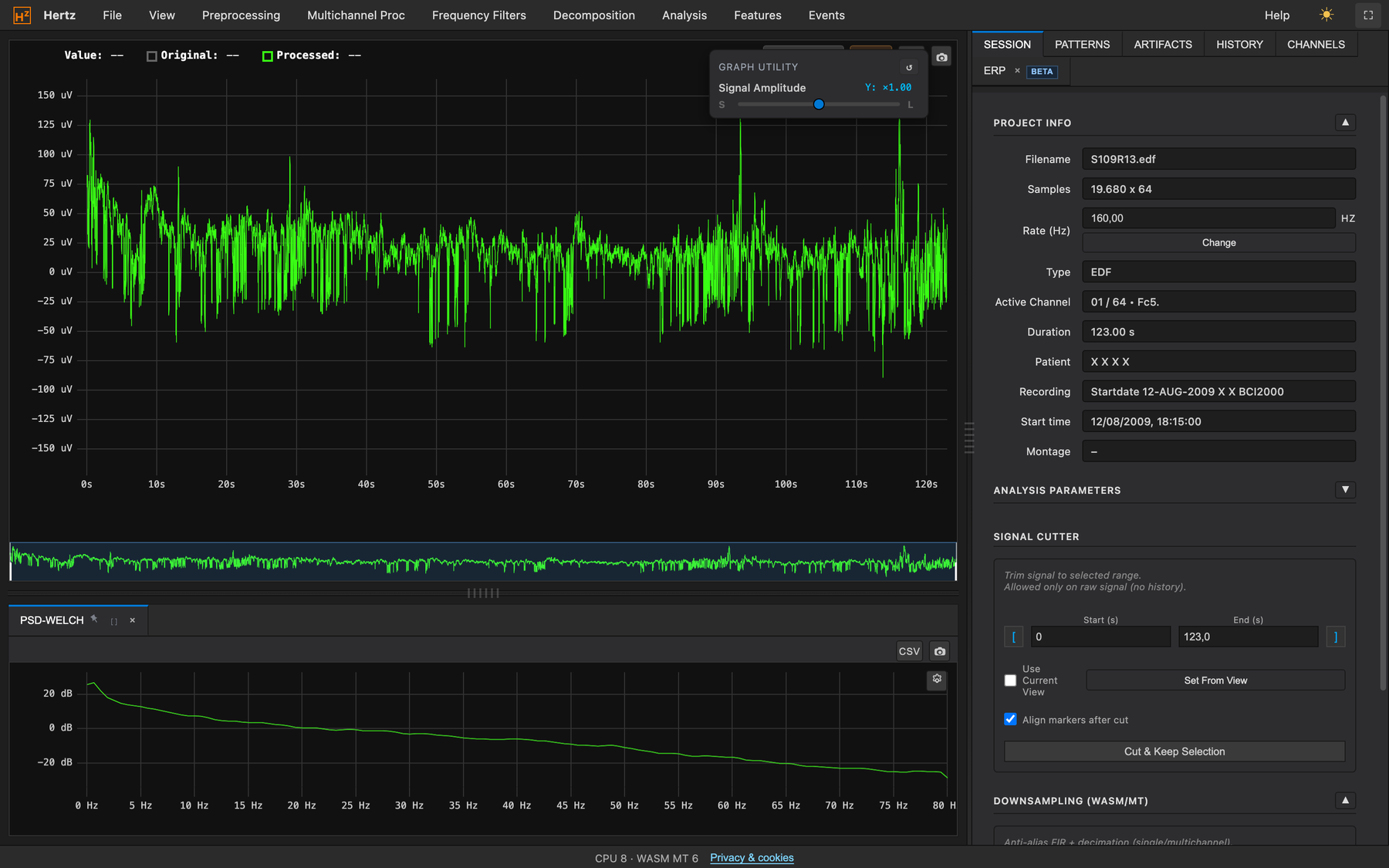Click the Start (s) input field
Screen dimensions: 1389x868
(1100, 637)
